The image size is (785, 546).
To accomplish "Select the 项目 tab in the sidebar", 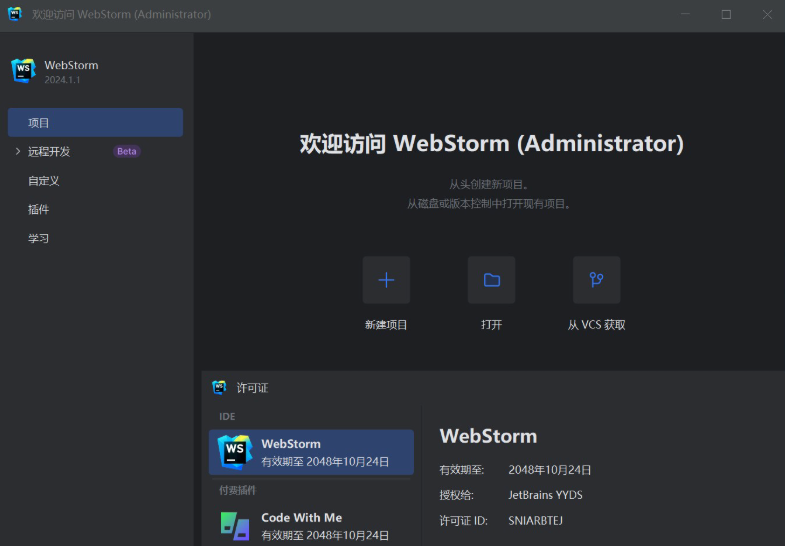I will [x=95, y=123].
